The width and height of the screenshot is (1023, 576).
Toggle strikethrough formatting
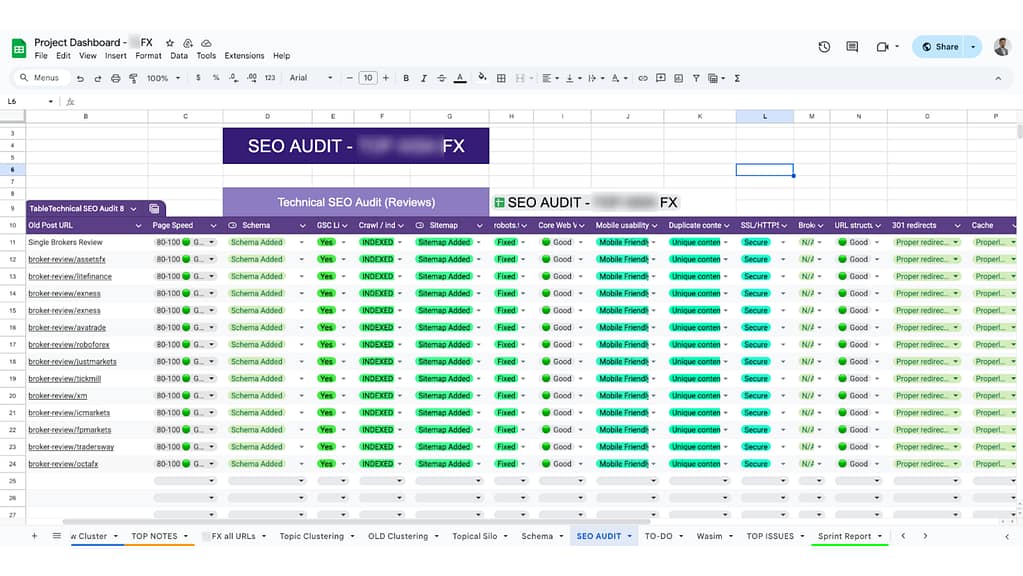(x=440, y=78)
